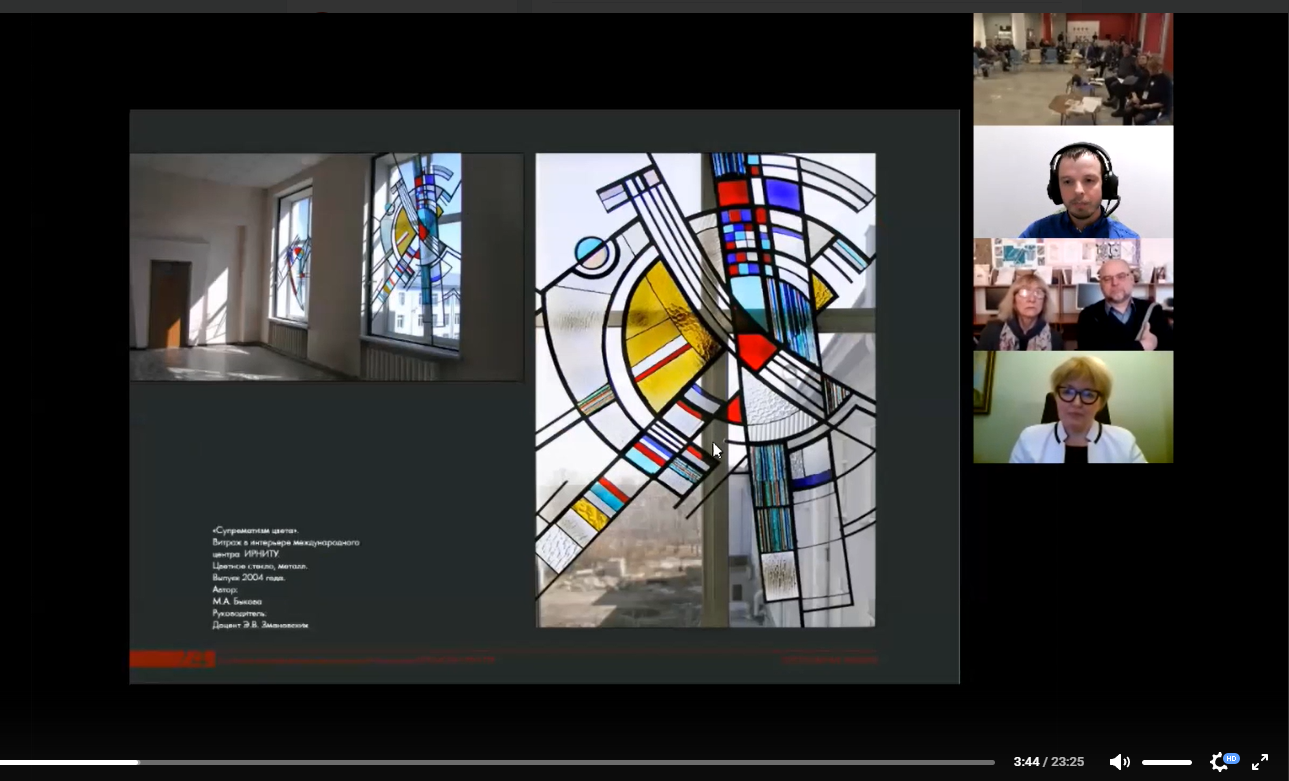Viewport: 1289px width, 781px height.
Task: Adjust the volume level slider
Action: 1167,763
